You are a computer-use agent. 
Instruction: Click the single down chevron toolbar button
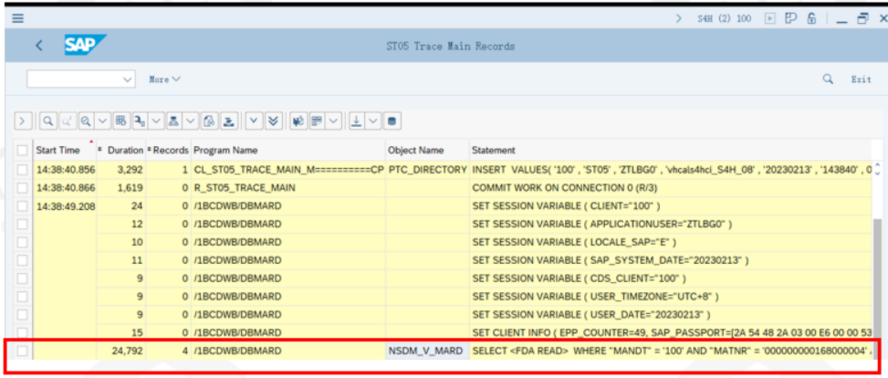(x=254, y=121)
